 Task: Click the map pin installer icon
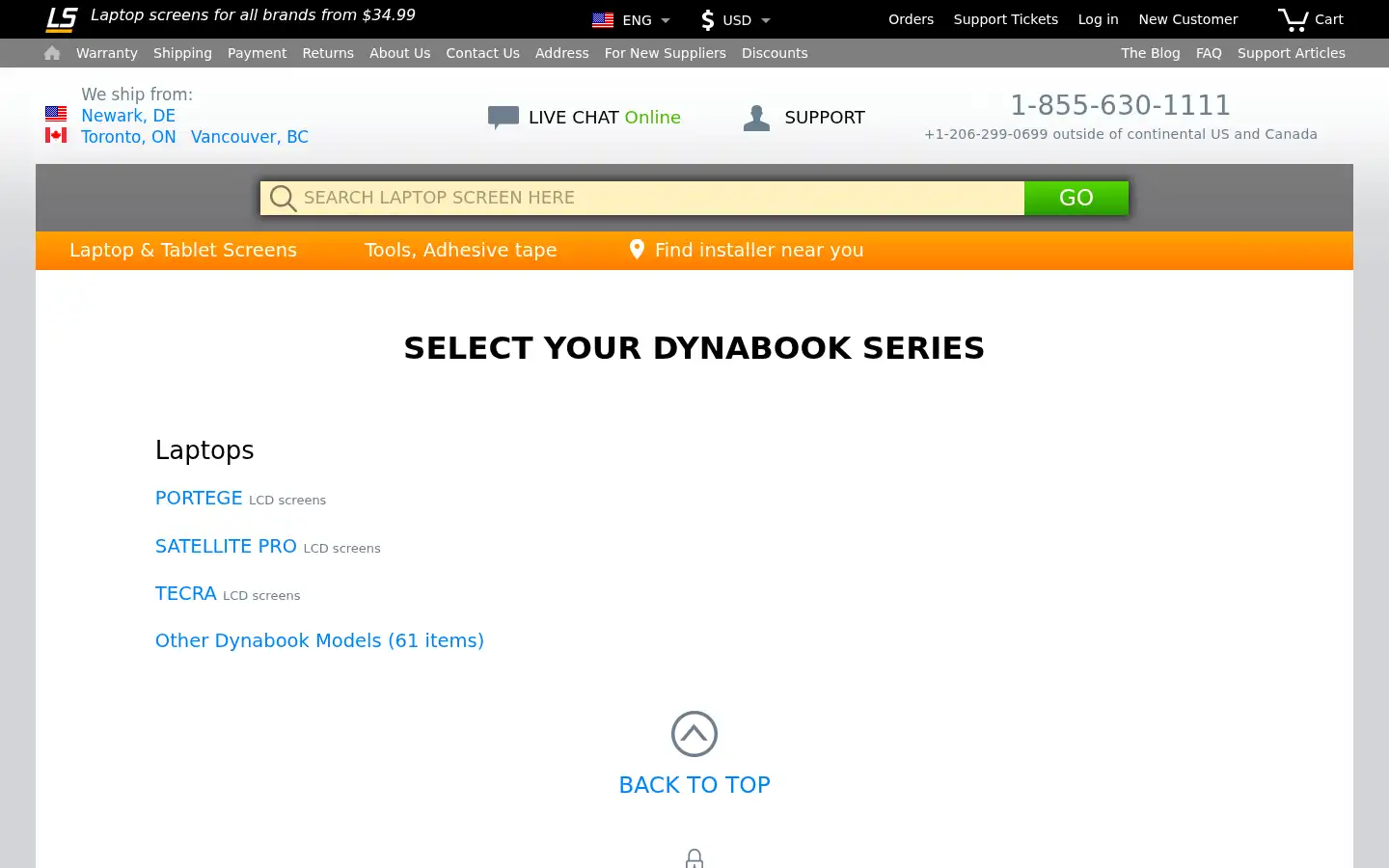(x=637, y=250)
